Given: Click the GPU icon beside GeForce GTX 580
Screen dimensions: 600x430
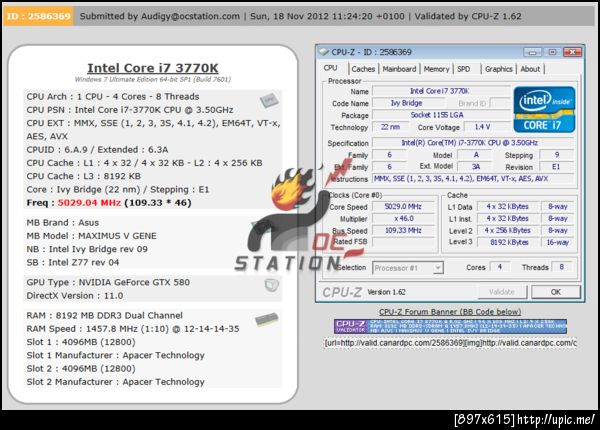Looking at the screenshot, I should pyautogui.click(x=272, y=285).
